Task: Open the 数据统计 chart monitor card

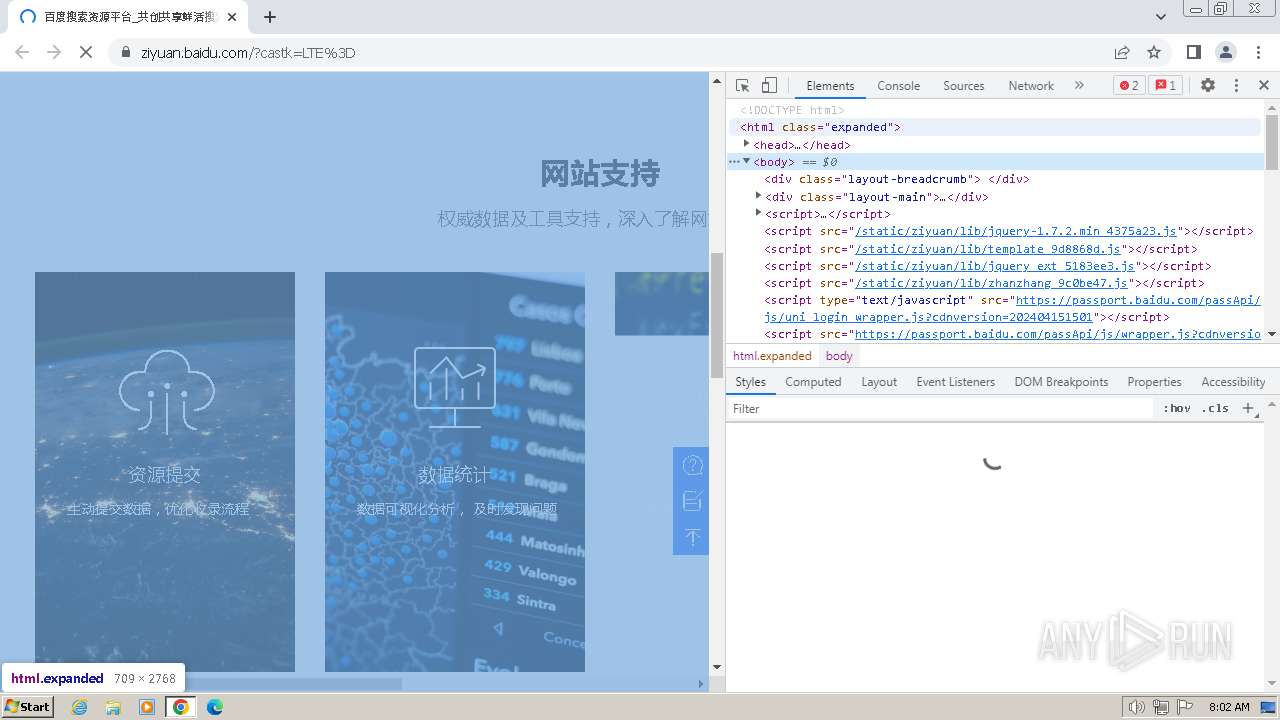Action: pos(455,471)
